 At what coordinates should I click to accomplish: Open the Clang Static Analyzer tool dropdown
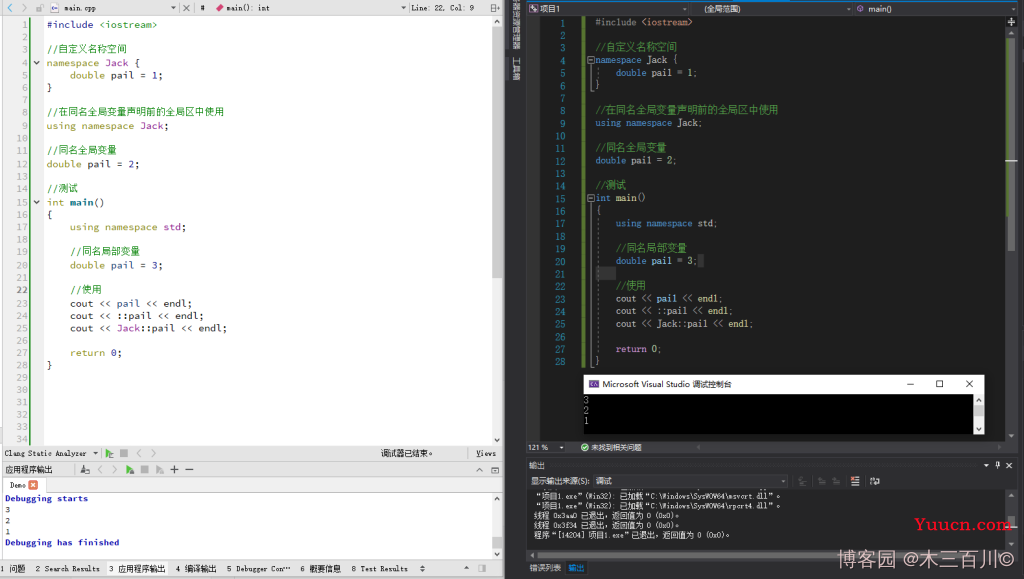pyautogui.click(x=51, y=453)
